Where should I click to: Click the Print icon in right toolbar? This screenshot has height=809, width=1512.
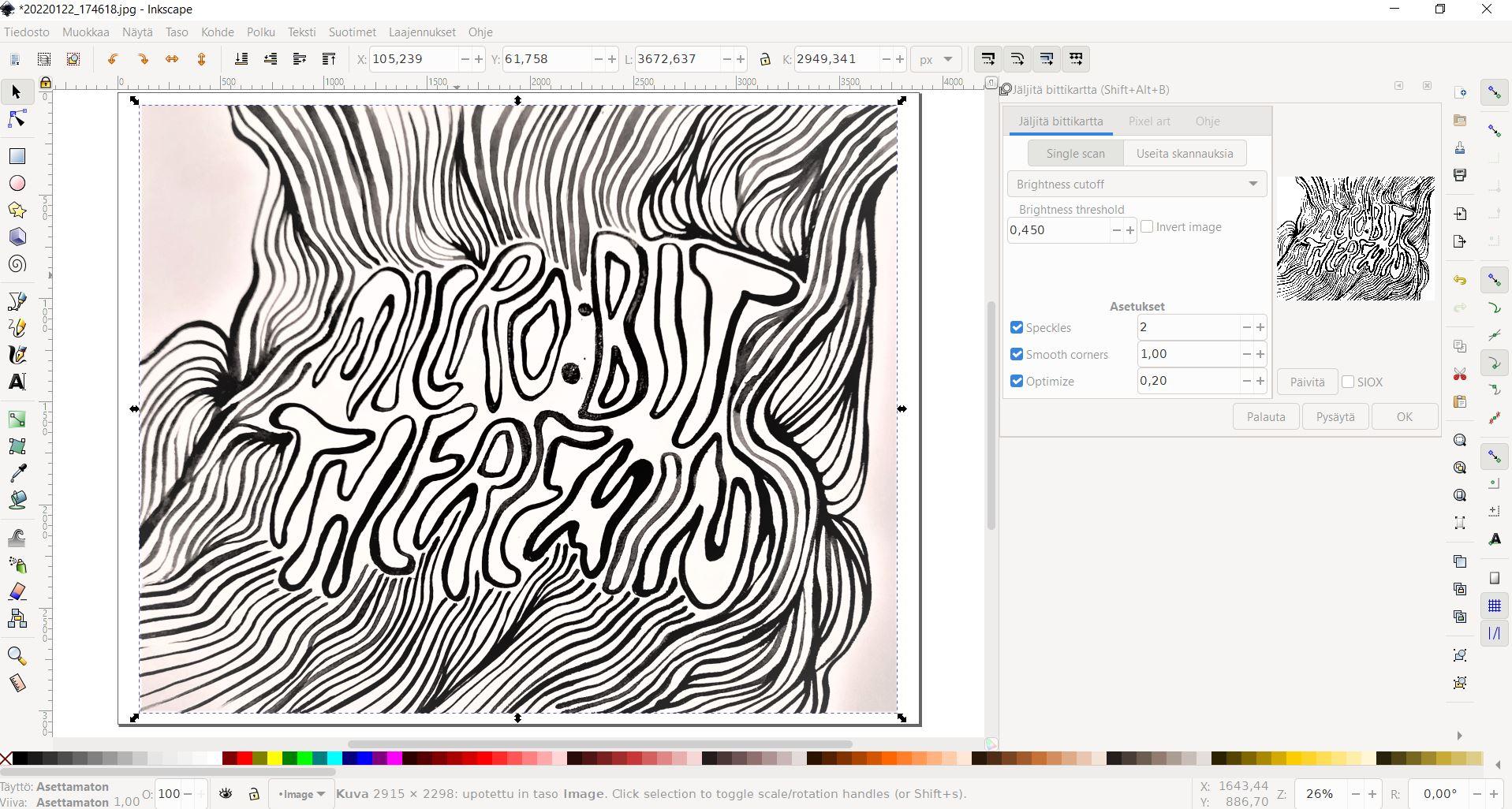(1460, 175)
